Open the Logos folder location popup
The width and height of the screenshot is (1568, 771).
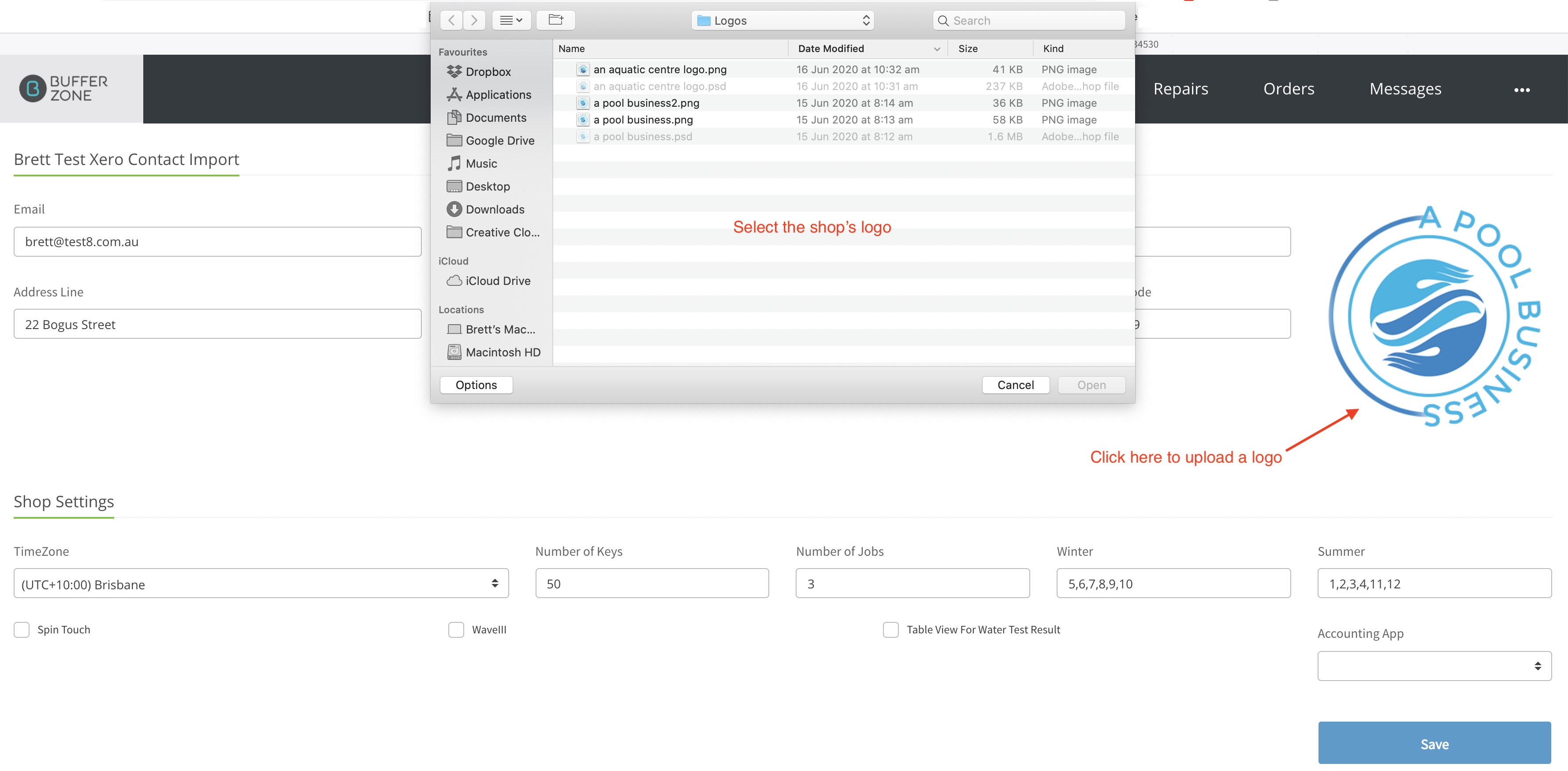click(782, 20)
